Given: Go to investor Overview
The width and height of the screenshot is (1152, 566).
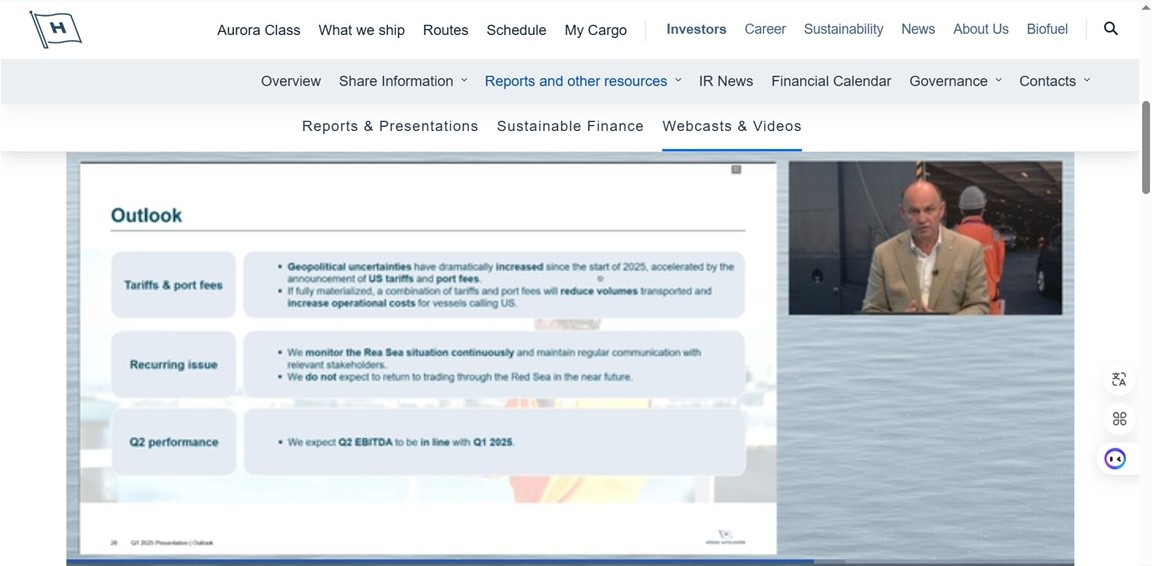Looking at the screenshot, I should click(291, 81).
